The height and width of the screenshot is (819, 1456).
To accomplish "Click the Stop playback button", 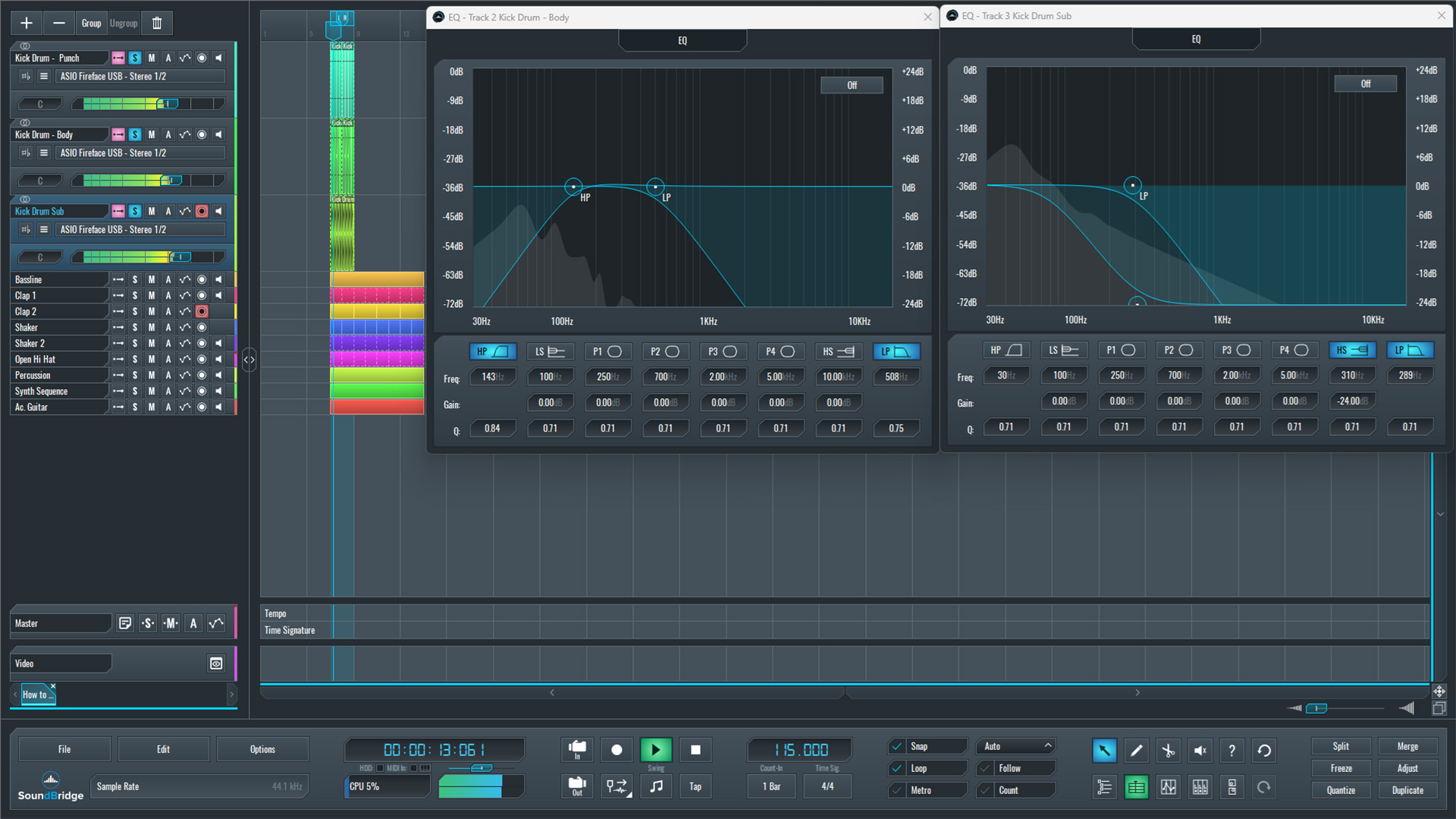I will coord(695,750).
